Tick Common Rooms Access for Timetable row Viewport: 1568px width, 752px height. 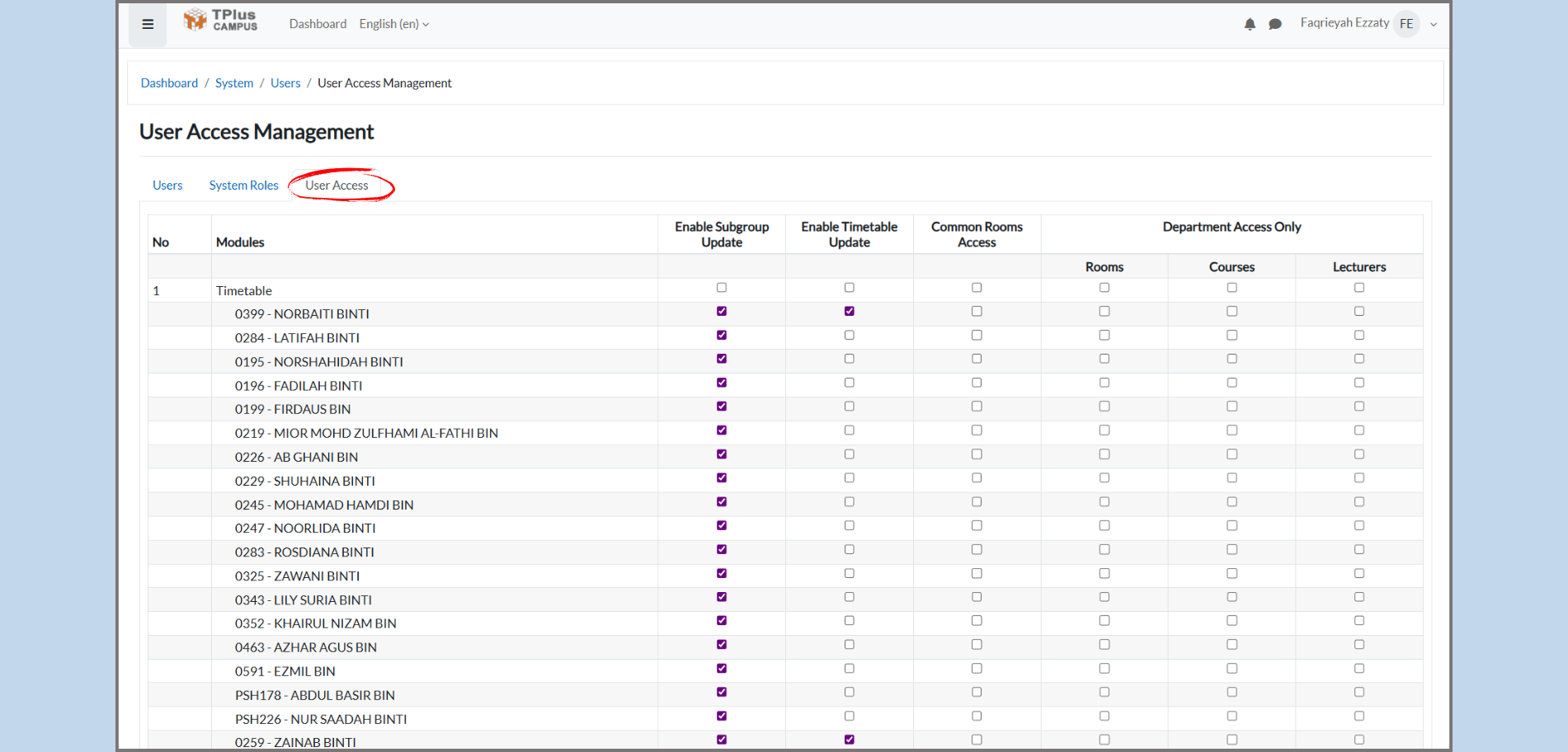[x=977, y=288]
